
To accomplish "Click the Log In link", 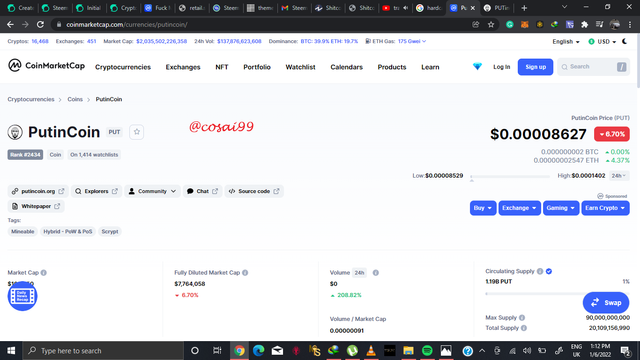I will pyautogui.click(x=502, y=67).
